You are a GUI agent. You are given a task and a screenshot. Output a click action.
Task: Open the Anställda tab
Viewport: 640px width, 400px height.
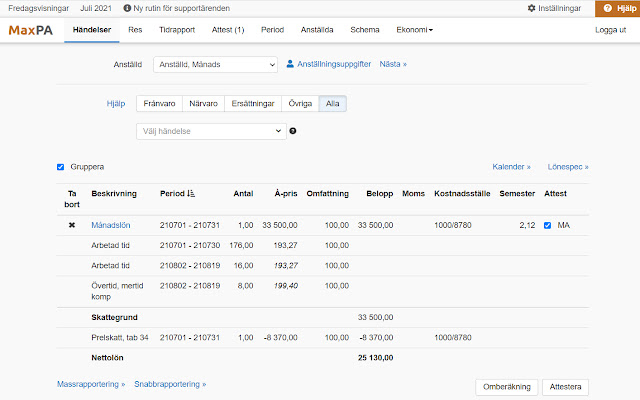[x=317, y=30]
